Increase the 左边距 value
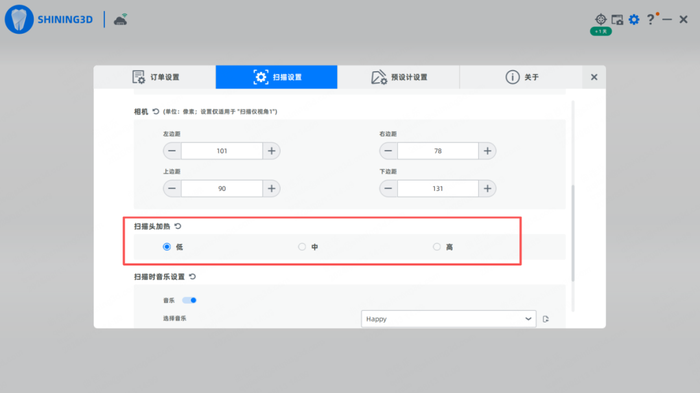Screen dimensions: 700x393 271,151
